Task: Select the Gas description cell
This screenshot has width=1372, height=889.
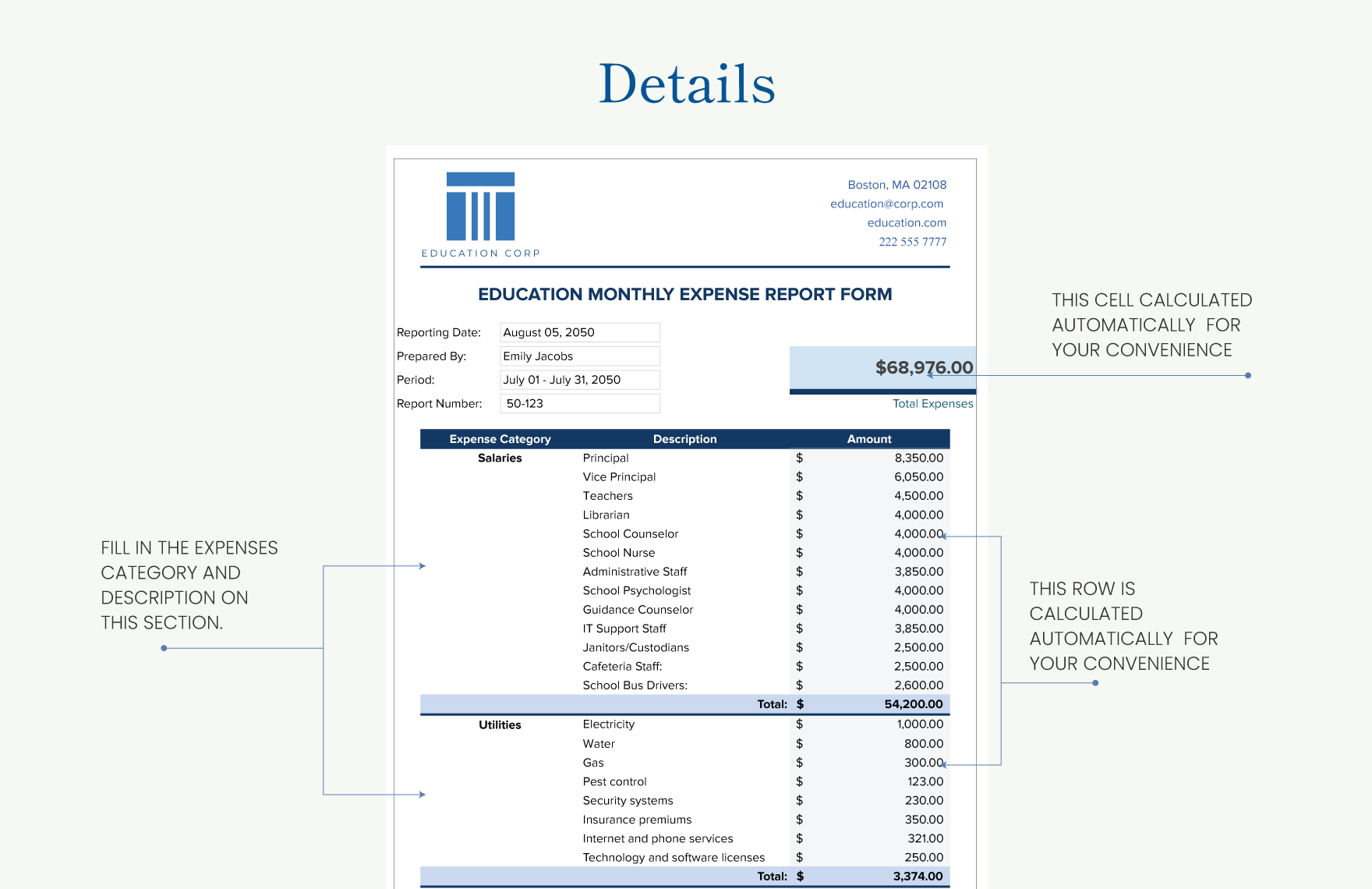Action: [593, 763]
